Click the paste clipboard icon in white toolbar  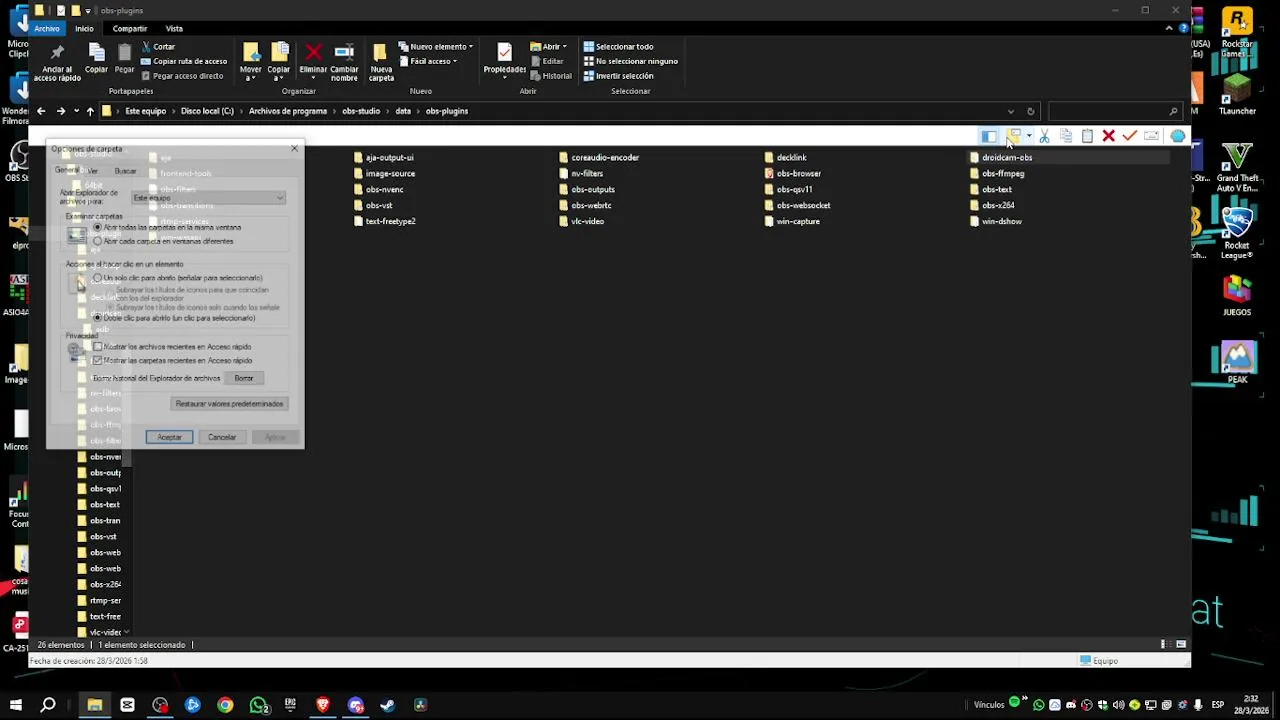coord(1087,136)
